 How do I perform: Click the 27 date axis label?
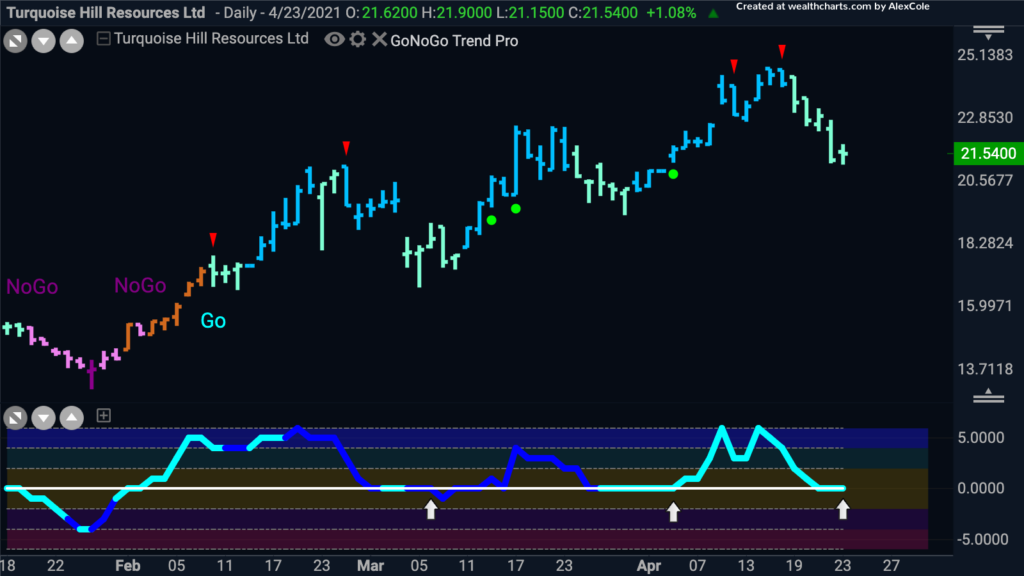click(x=891, y=566)
